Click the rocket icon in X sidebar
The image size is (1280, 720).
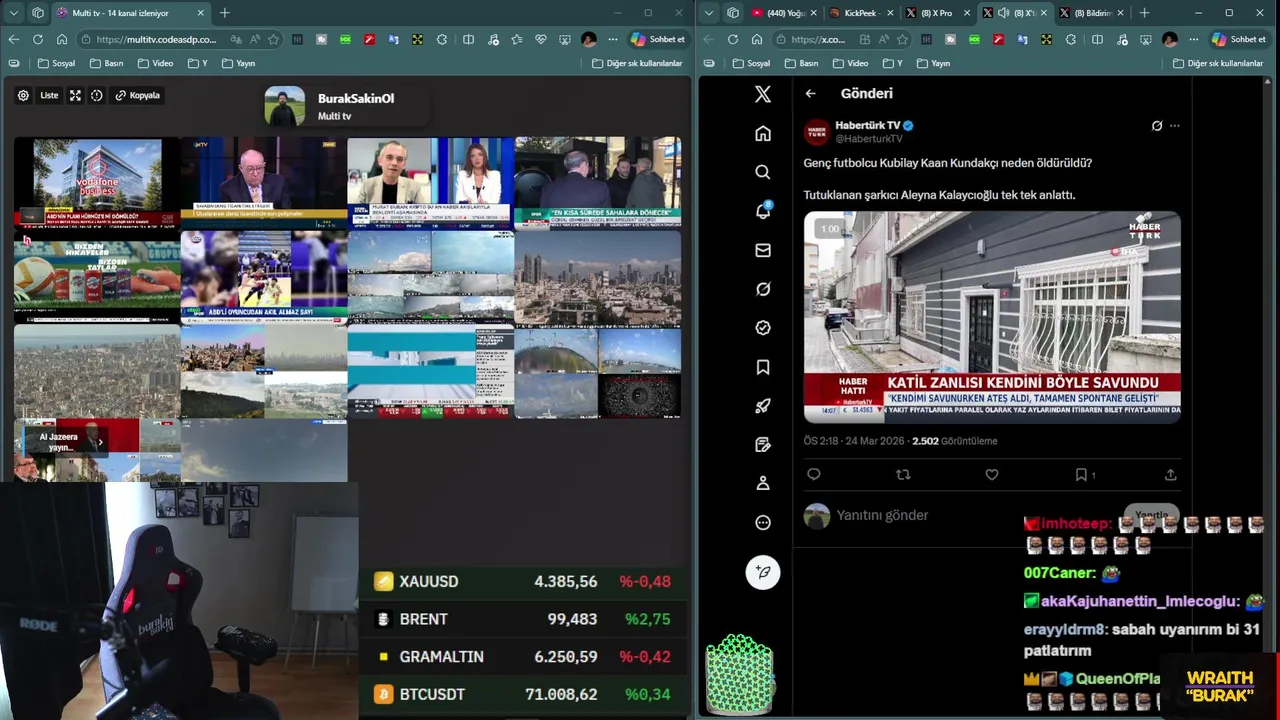pyautogui.click(x=763, y=406)
